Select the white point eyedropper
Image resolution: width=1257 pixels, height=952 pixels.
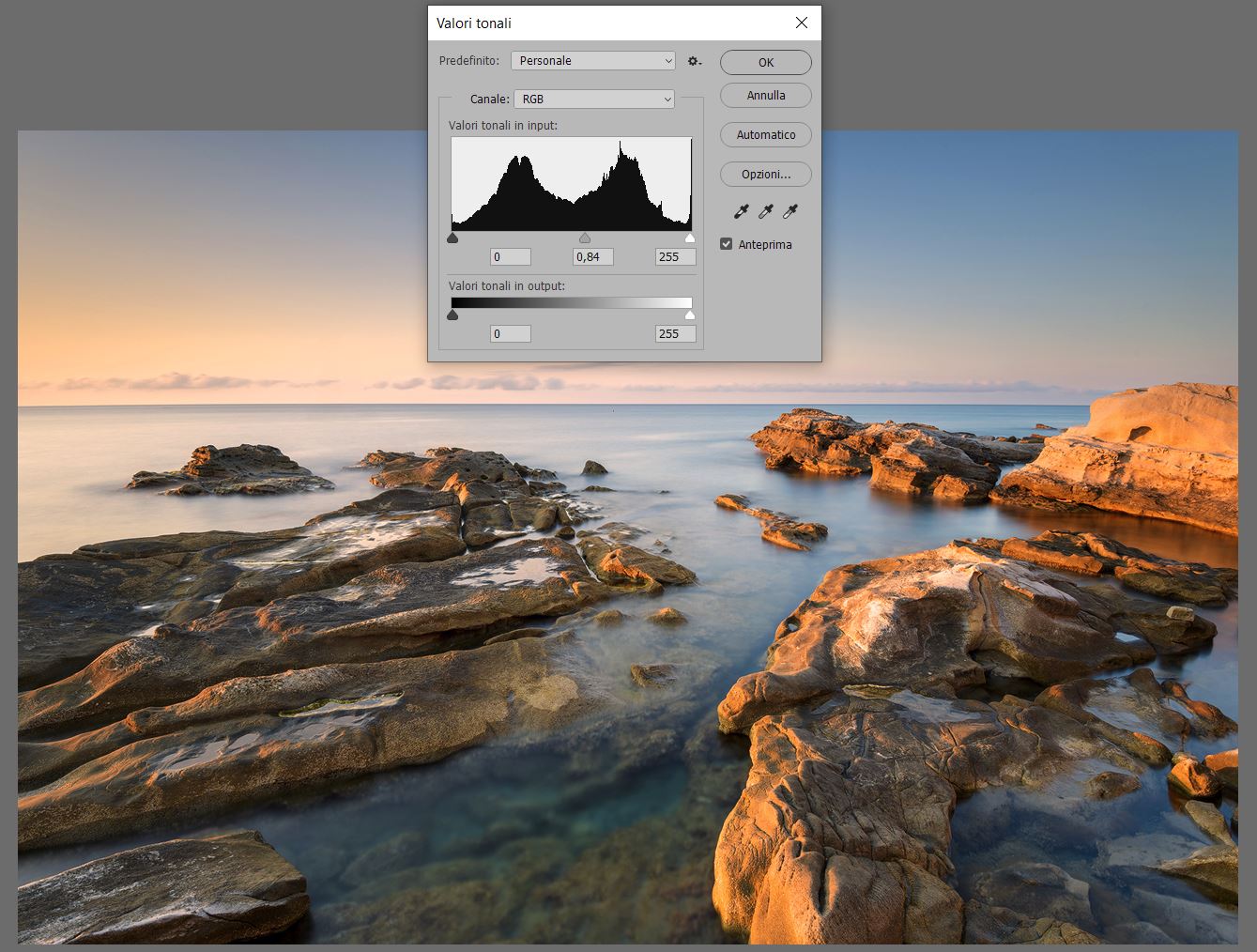click(x=790, y=212)
